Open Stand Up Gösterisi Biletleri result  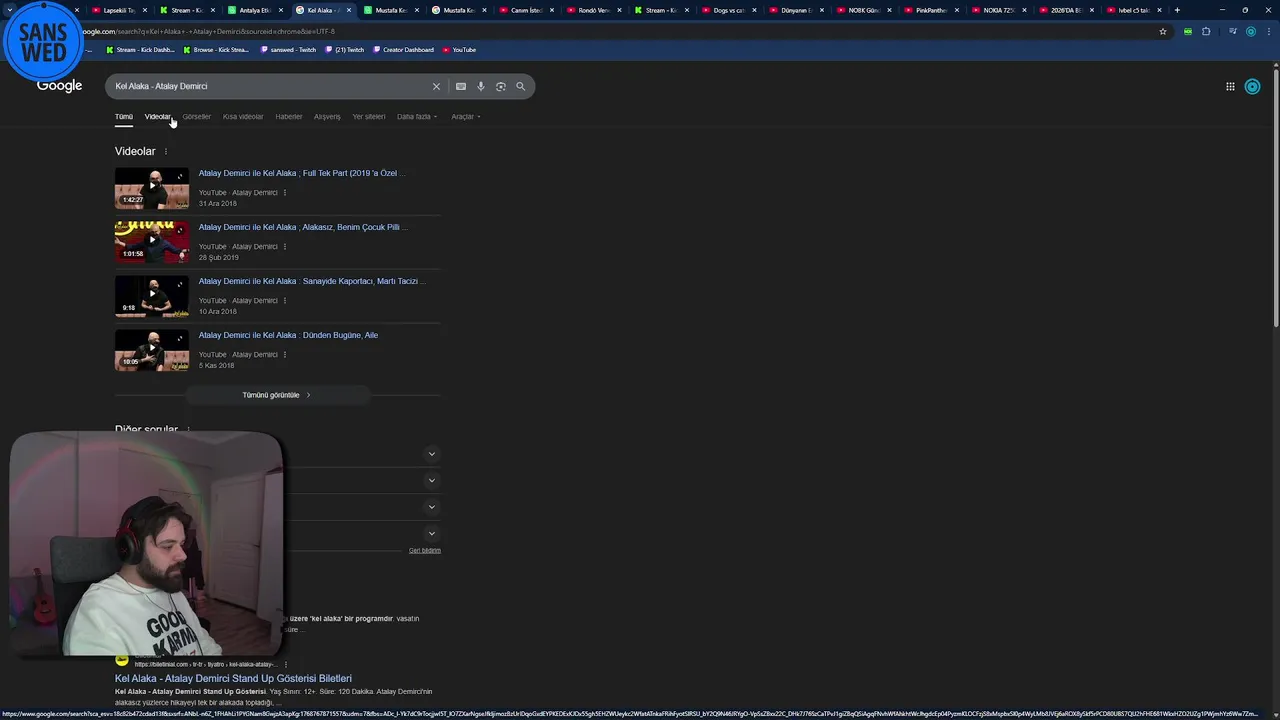[x=233, y=678]
